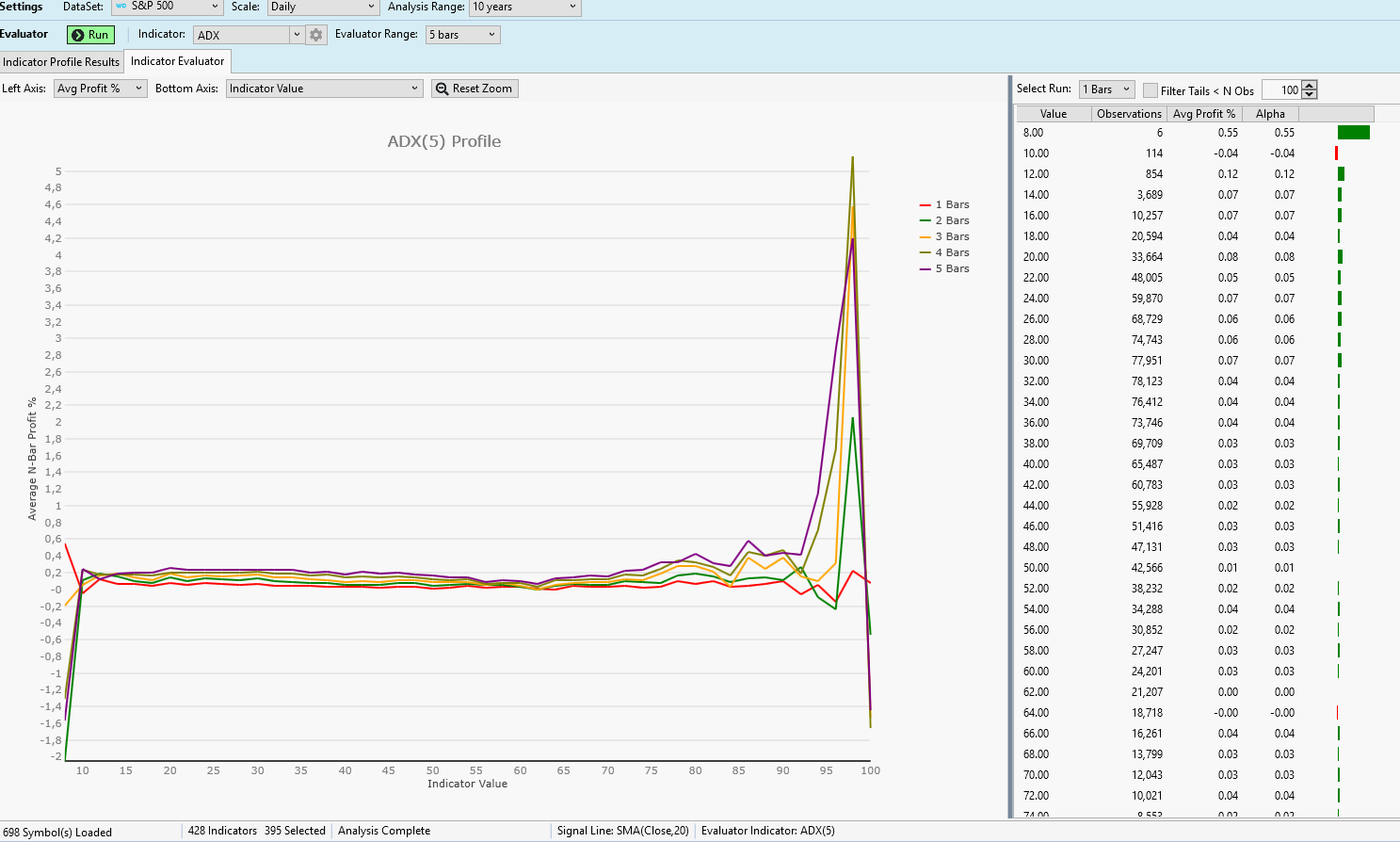This screenshot has width=1400, height=842.
Task: Click the Alpha column header
Action: click(x=1269, y=114)
